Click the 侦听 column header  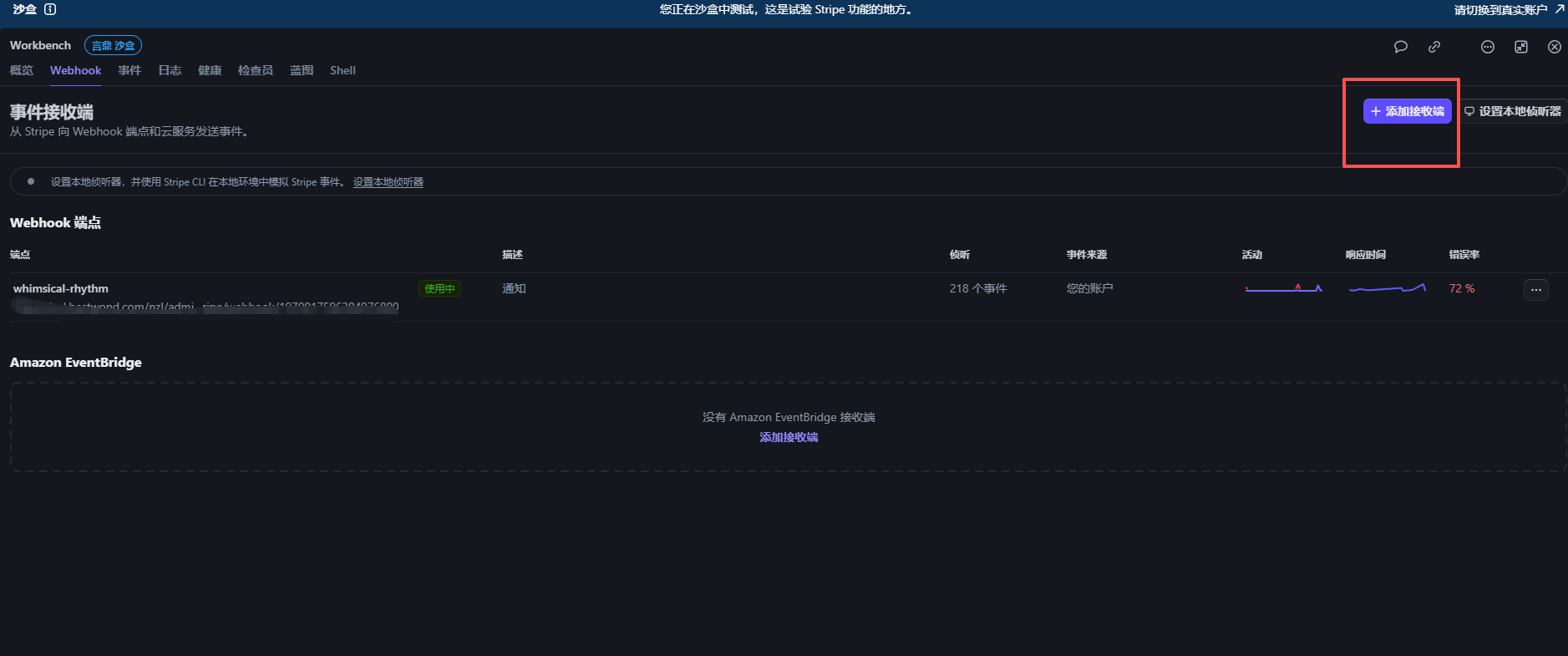coord(960,255)
